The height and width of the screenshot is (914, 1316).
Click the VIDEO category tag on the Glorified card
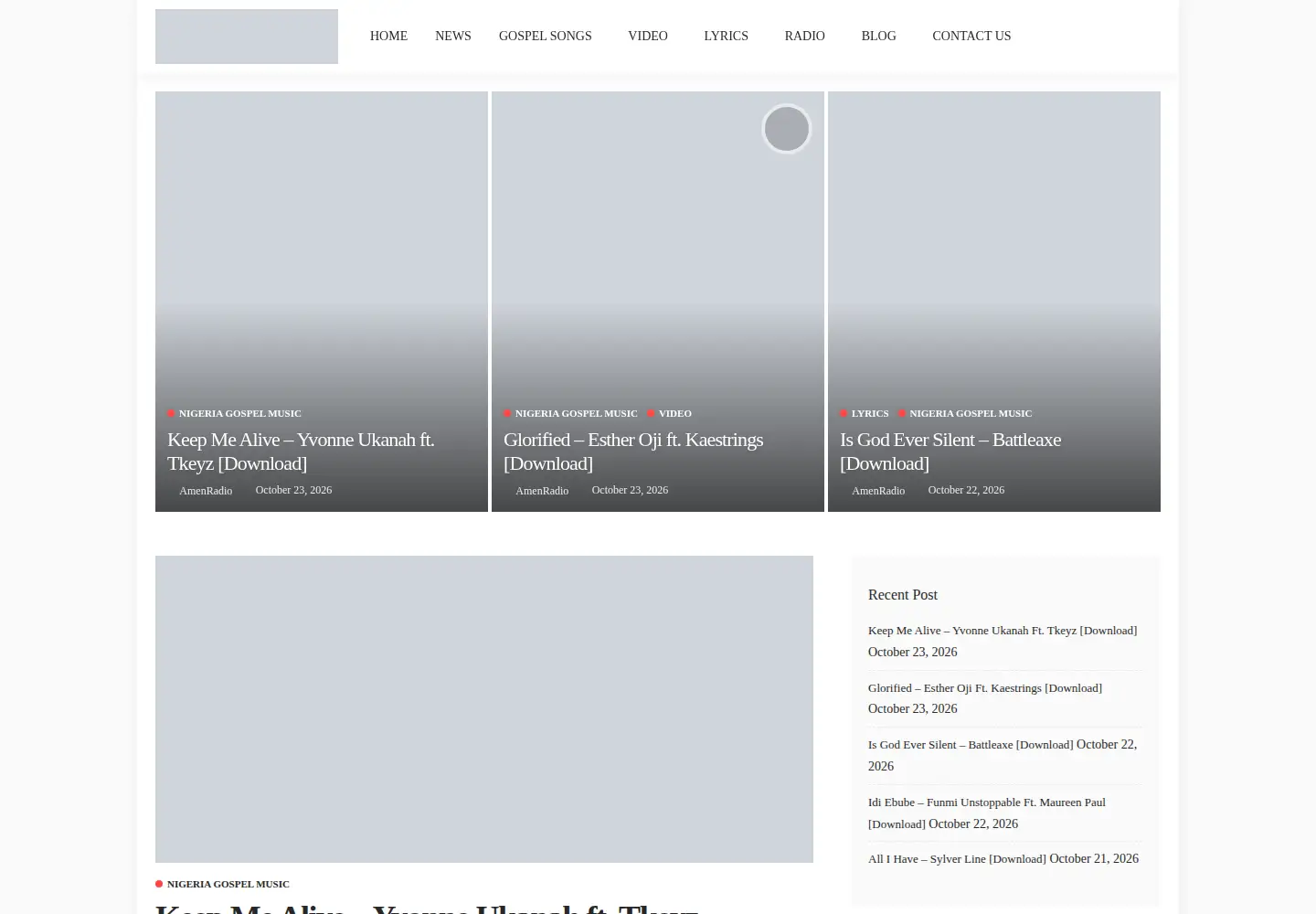(x=674, y=413)
